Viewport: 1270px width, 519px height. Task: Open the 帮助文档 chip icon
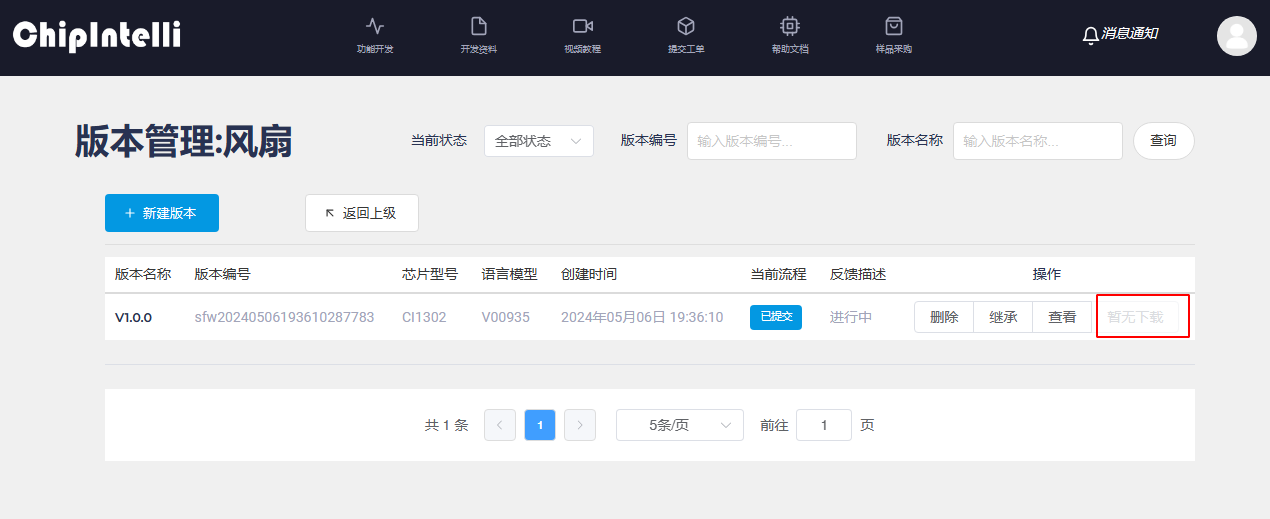(x=790, y=26)
